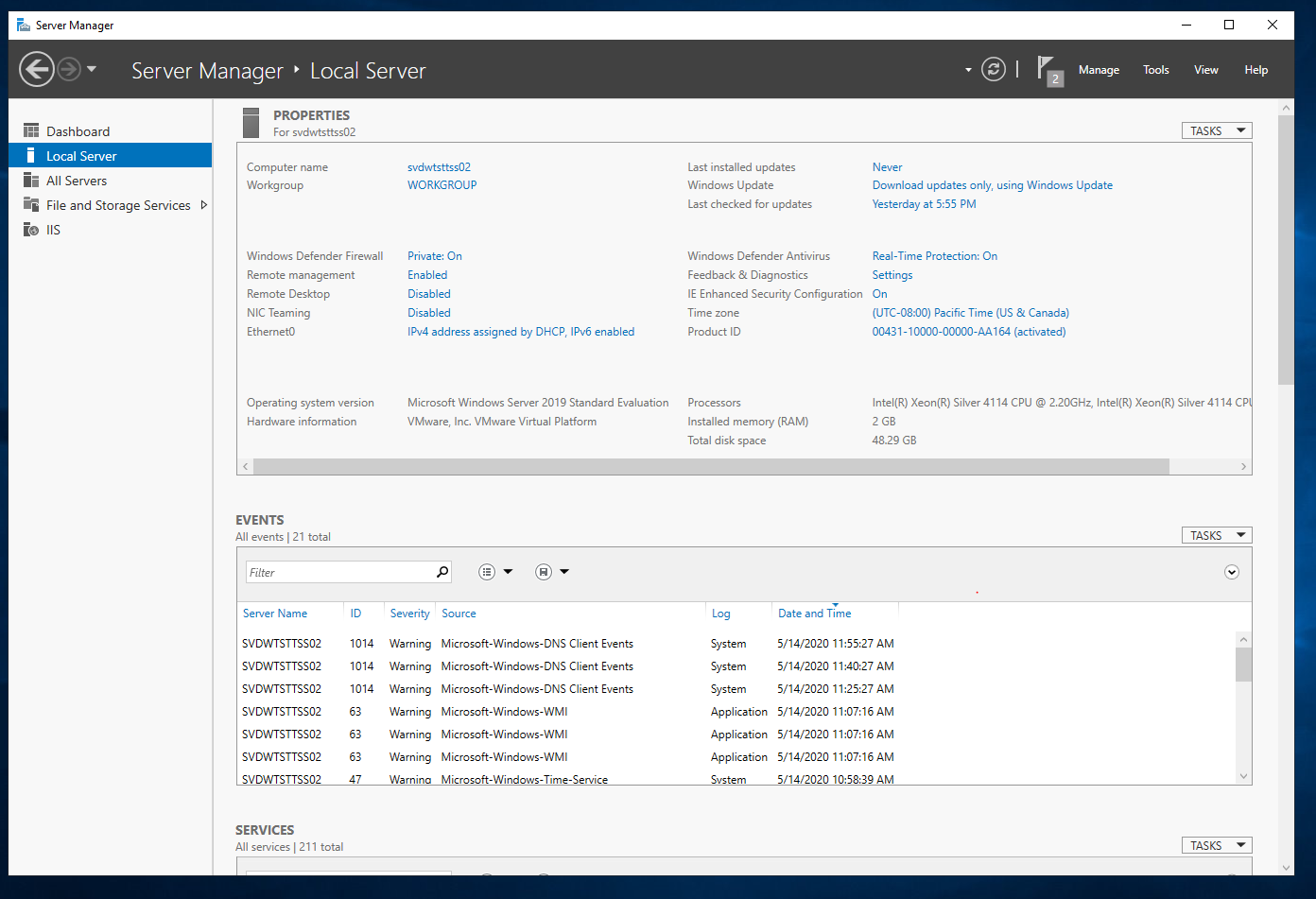Go back with the back arrow button
1316x899 pixels.
[x=37, y=69]
